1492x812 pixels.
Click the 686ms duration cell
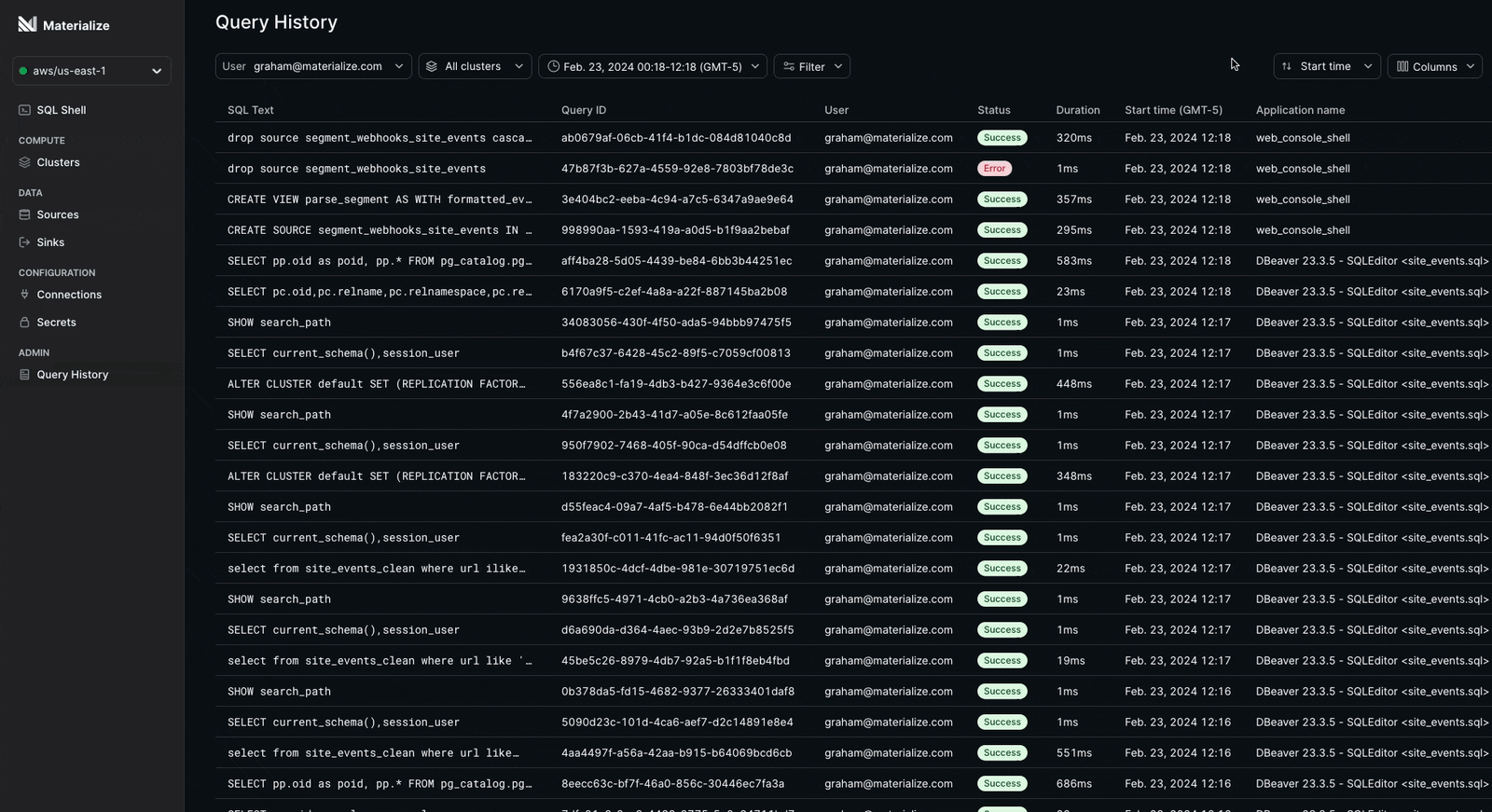pyautogui.click(x=1074, y=784)
